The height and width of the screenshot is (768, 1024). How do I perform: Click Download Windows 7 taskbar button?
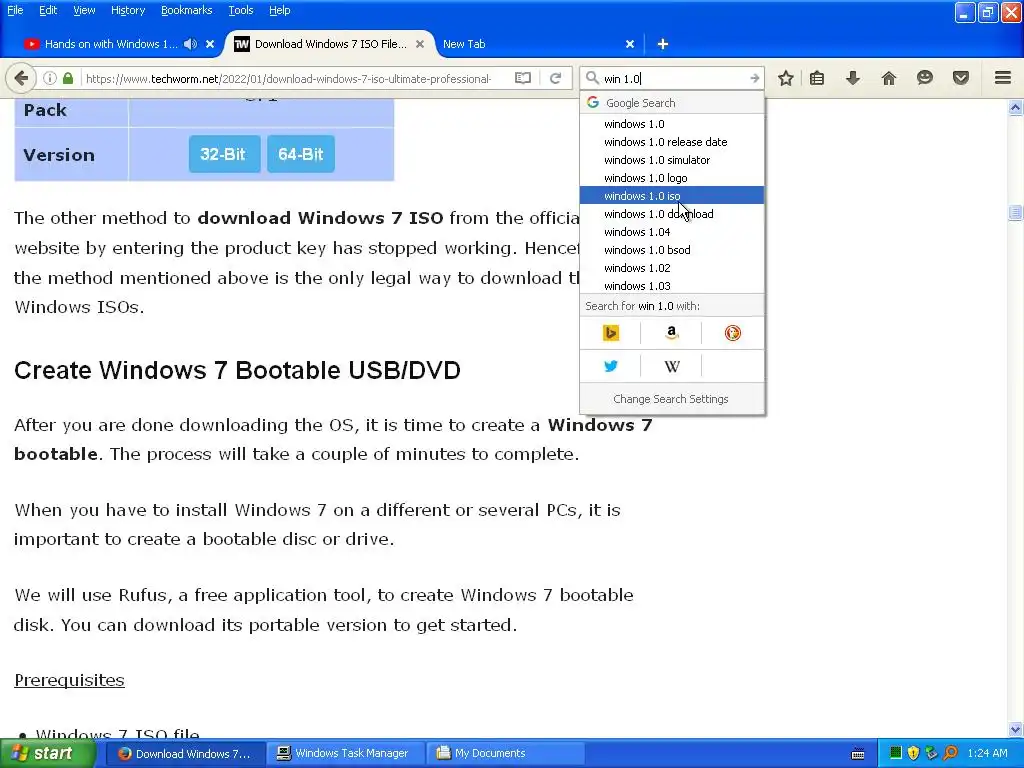pyautogui.click(x=185, y=753)
